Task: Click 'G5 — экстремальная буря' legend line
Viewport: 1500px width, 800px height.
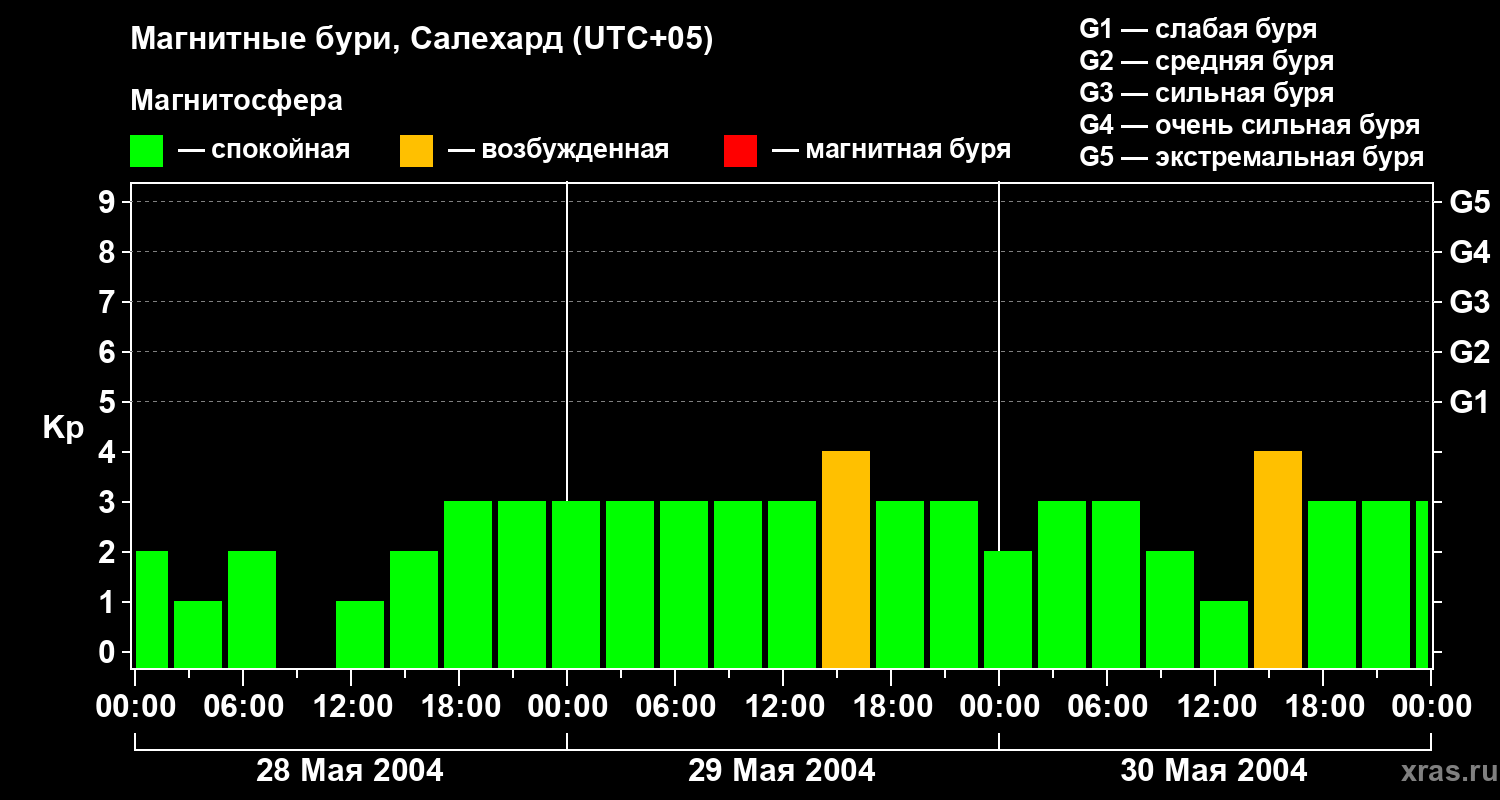Action: (1251, 157)
